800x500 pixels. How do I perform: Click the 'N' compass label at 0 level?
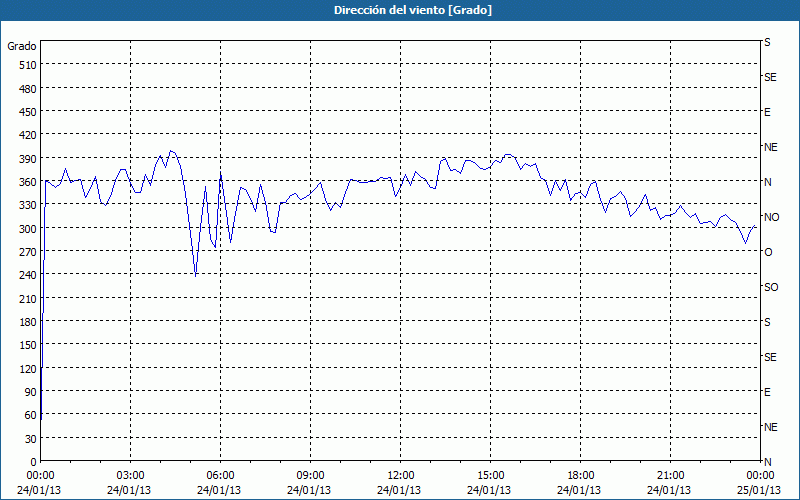(767, 462)
